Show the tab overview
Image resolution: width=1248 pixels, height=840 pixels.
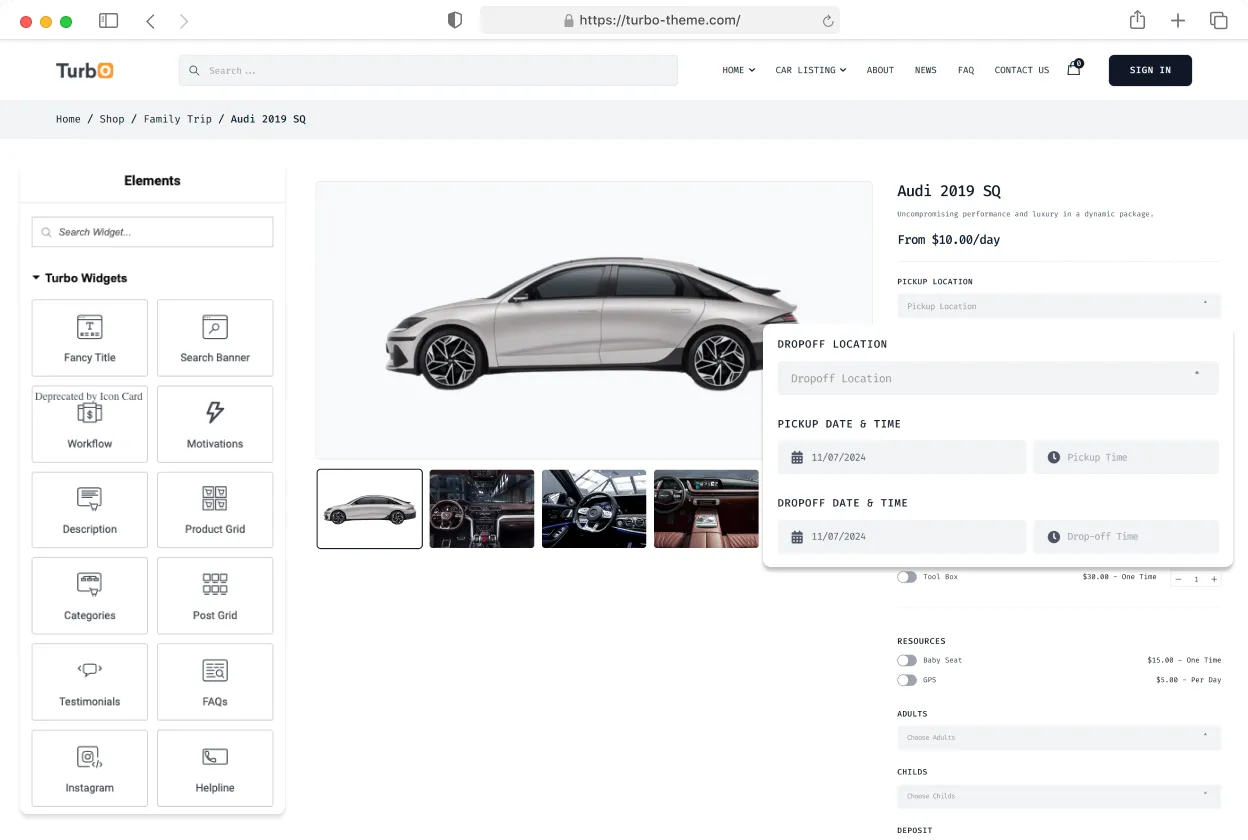(1219, 20)
